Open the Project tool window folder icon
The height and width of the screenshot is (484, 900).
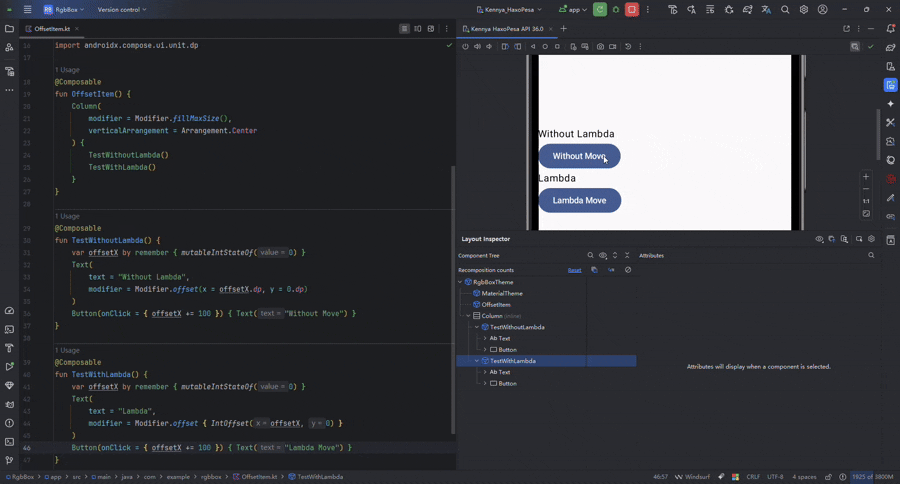pos(9,29)
